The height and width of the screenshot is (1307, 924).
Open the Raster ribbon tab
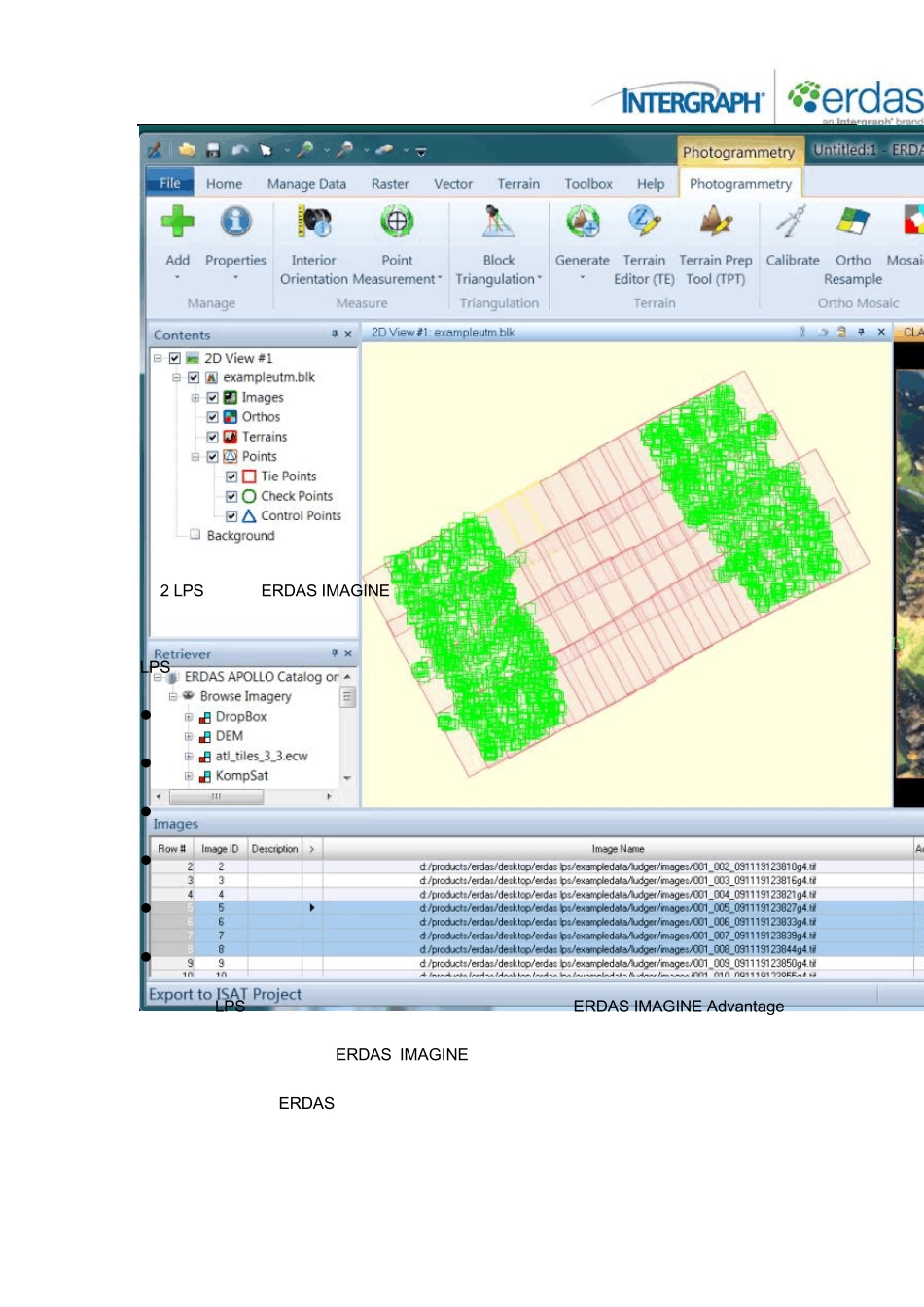tap(390, 184)
